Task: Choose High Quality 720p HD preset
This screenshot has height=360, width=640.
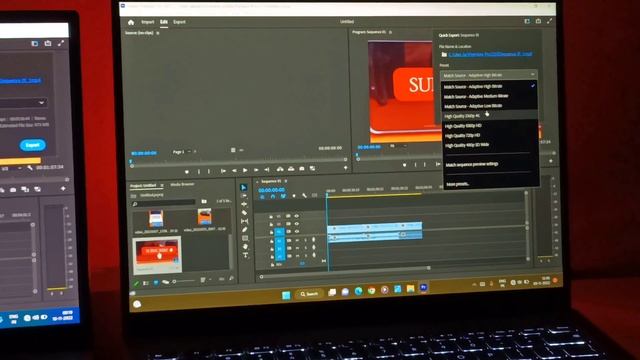Action: pos(490,136)
